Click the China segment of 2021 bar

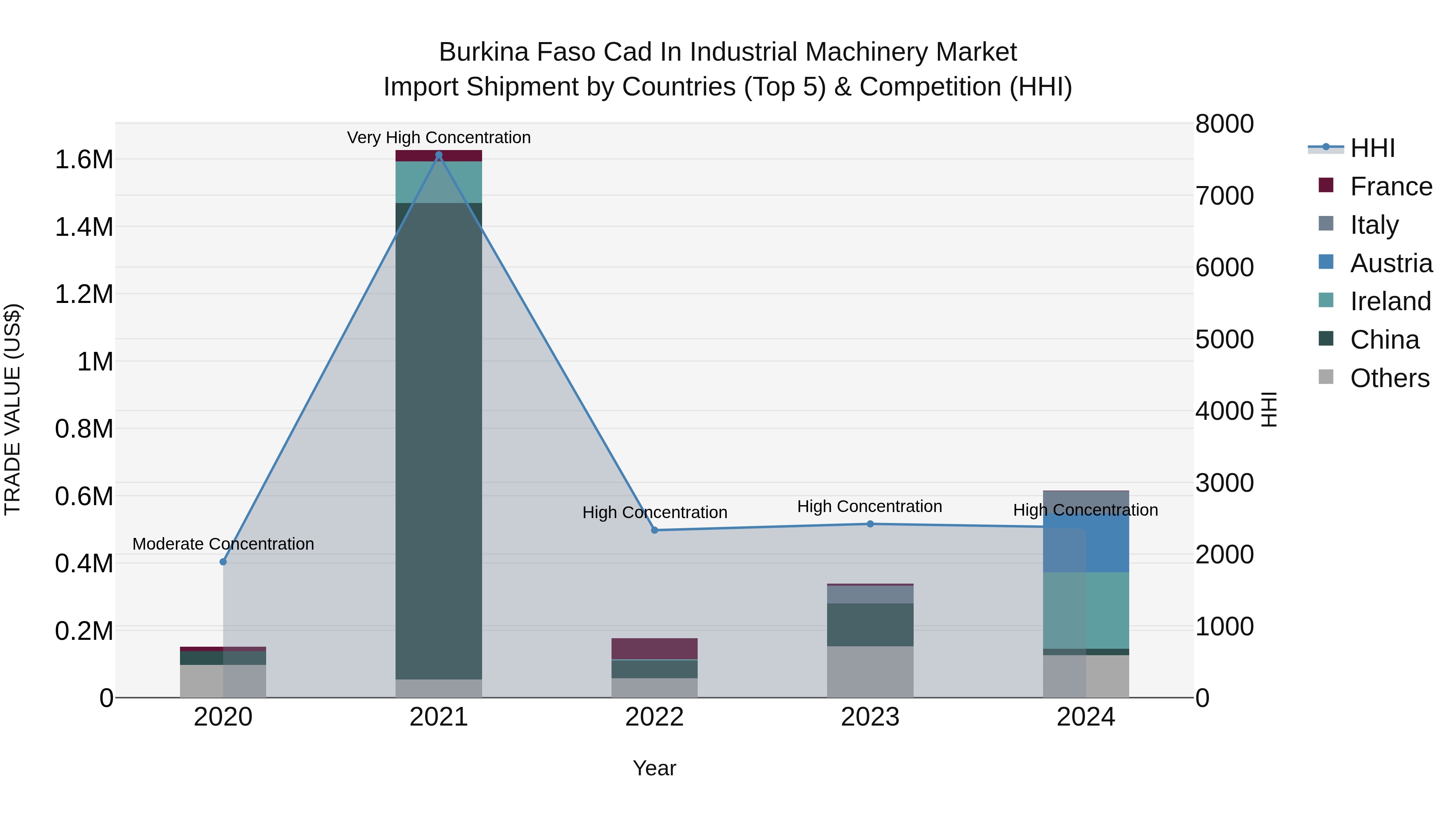[x=438, y=441]
